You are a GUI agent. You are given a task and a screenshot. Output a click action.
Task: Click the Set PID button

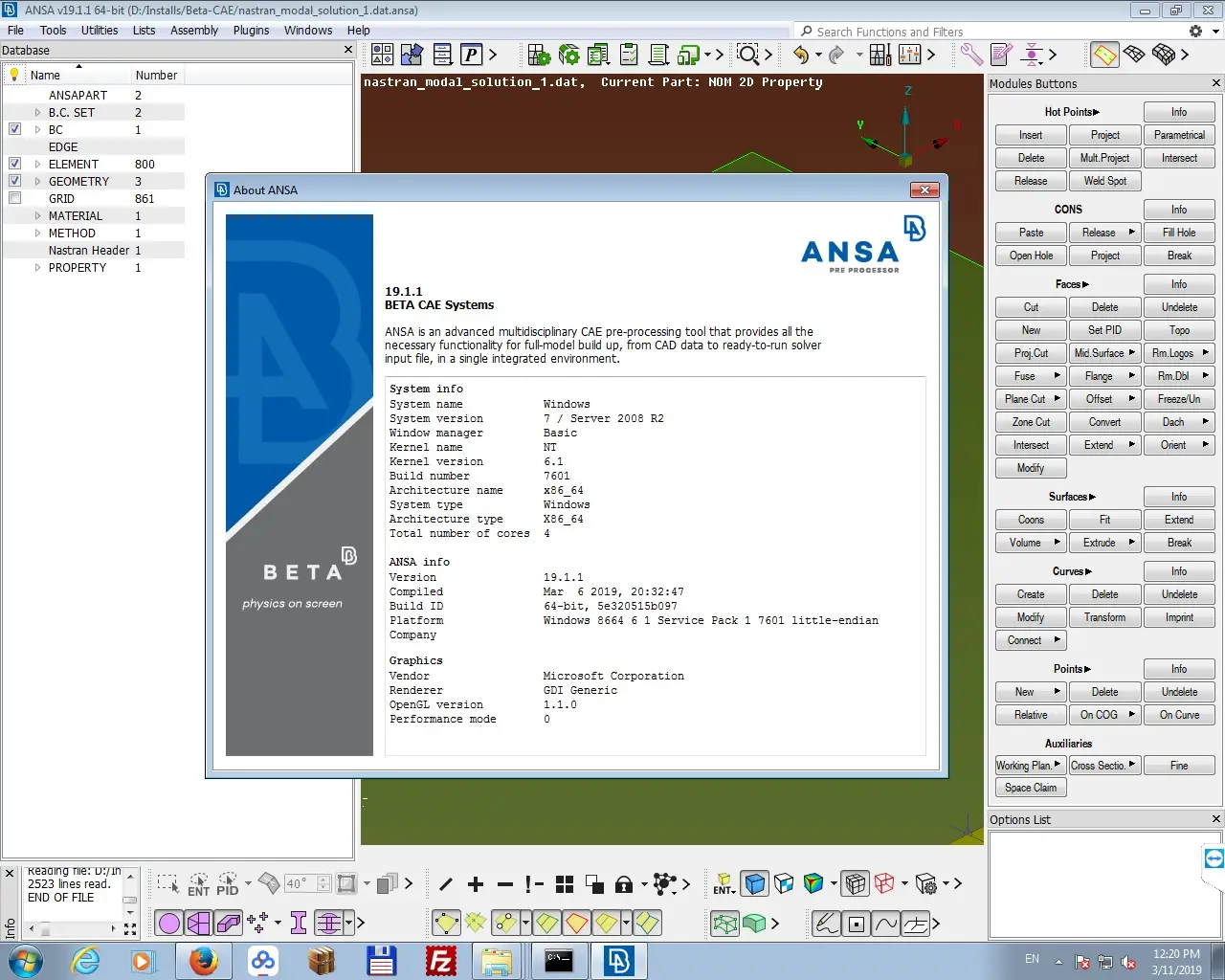point(1104,330)
